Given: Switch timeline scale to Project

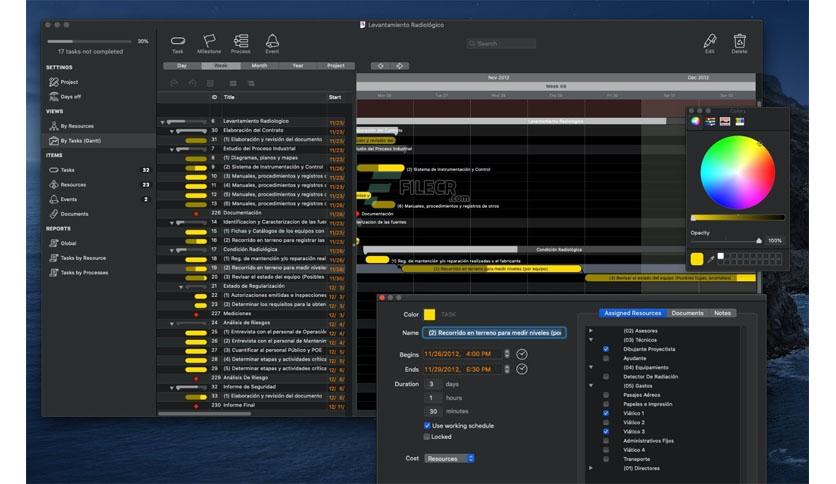Looking at the screenshot, I should point(335,66).
